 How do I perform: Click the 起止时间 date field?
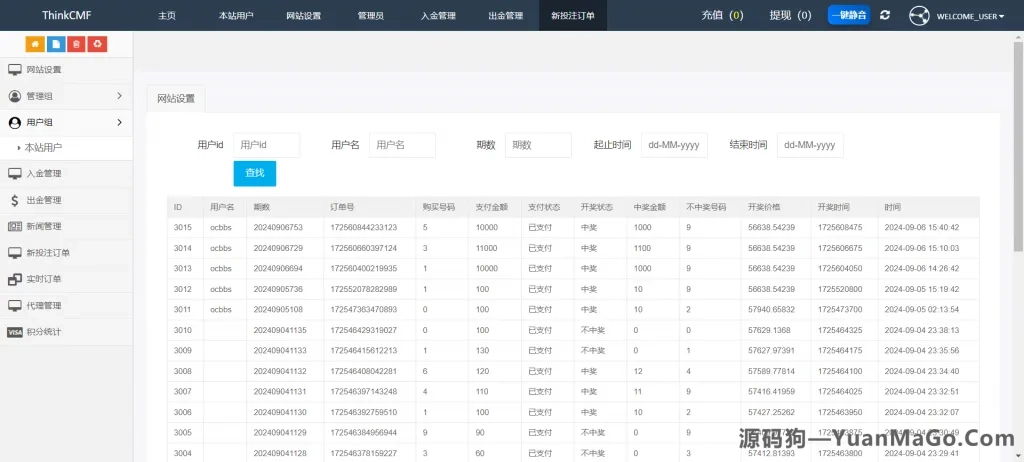click(x=674, y=145)
